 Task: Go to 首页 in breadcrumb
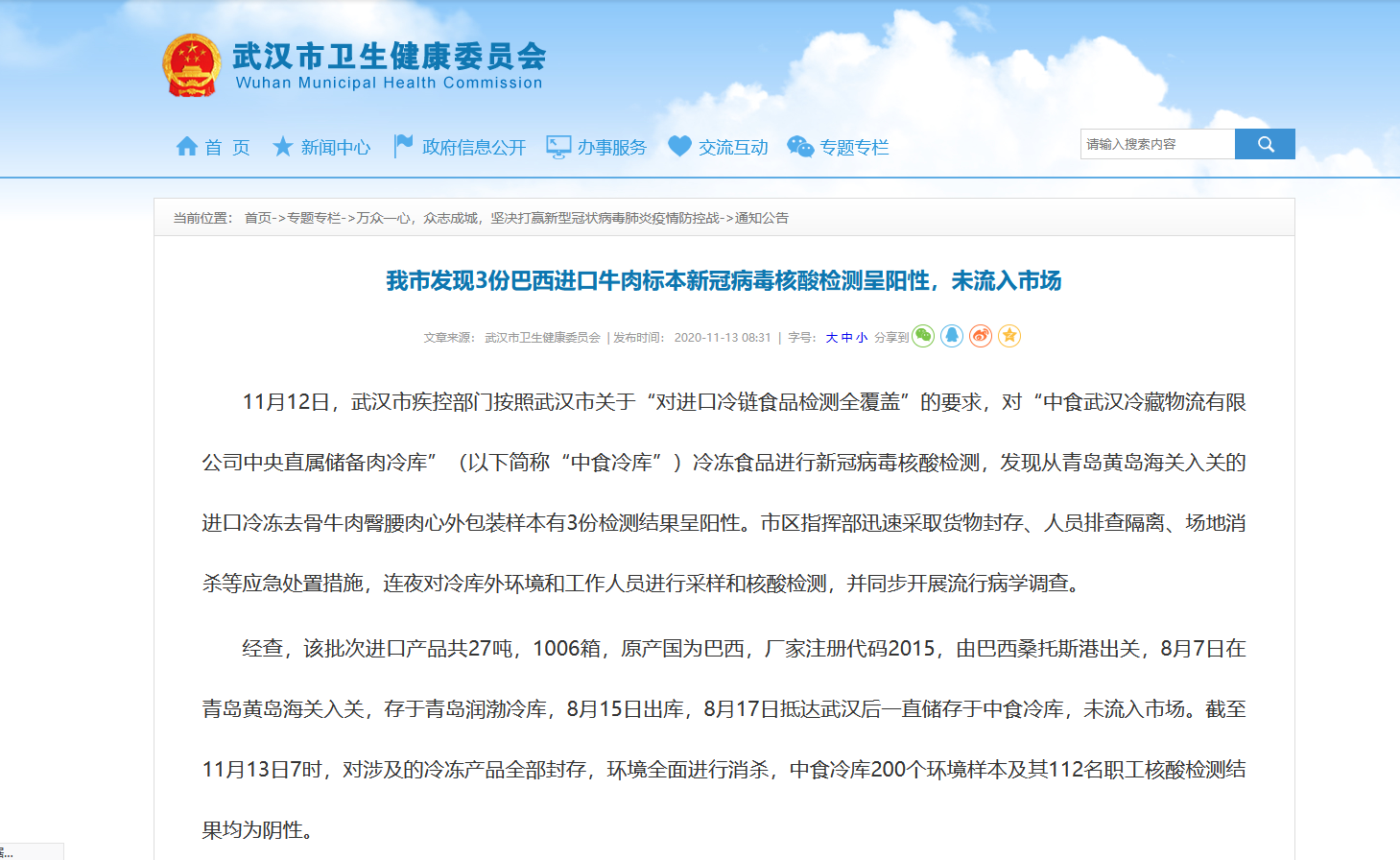coord(257,219)
